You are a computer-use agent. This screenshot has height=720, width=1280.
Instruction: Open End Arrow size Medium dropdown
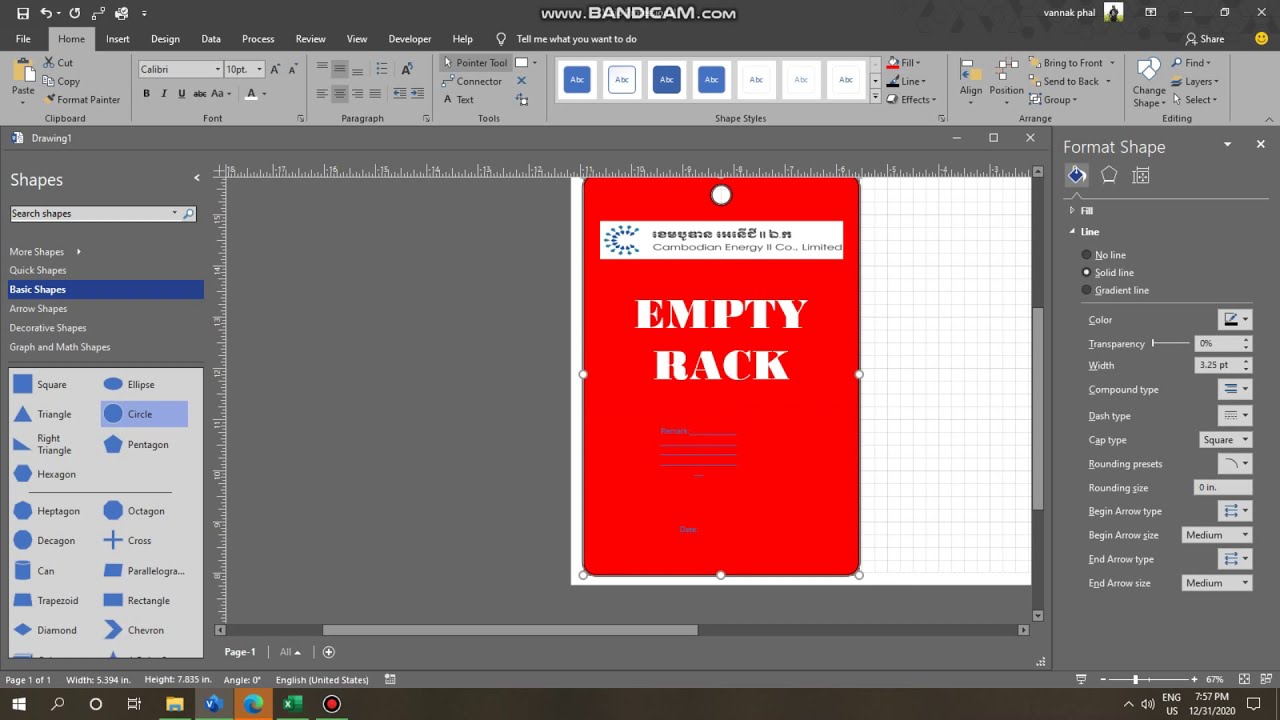point(1217,583)
